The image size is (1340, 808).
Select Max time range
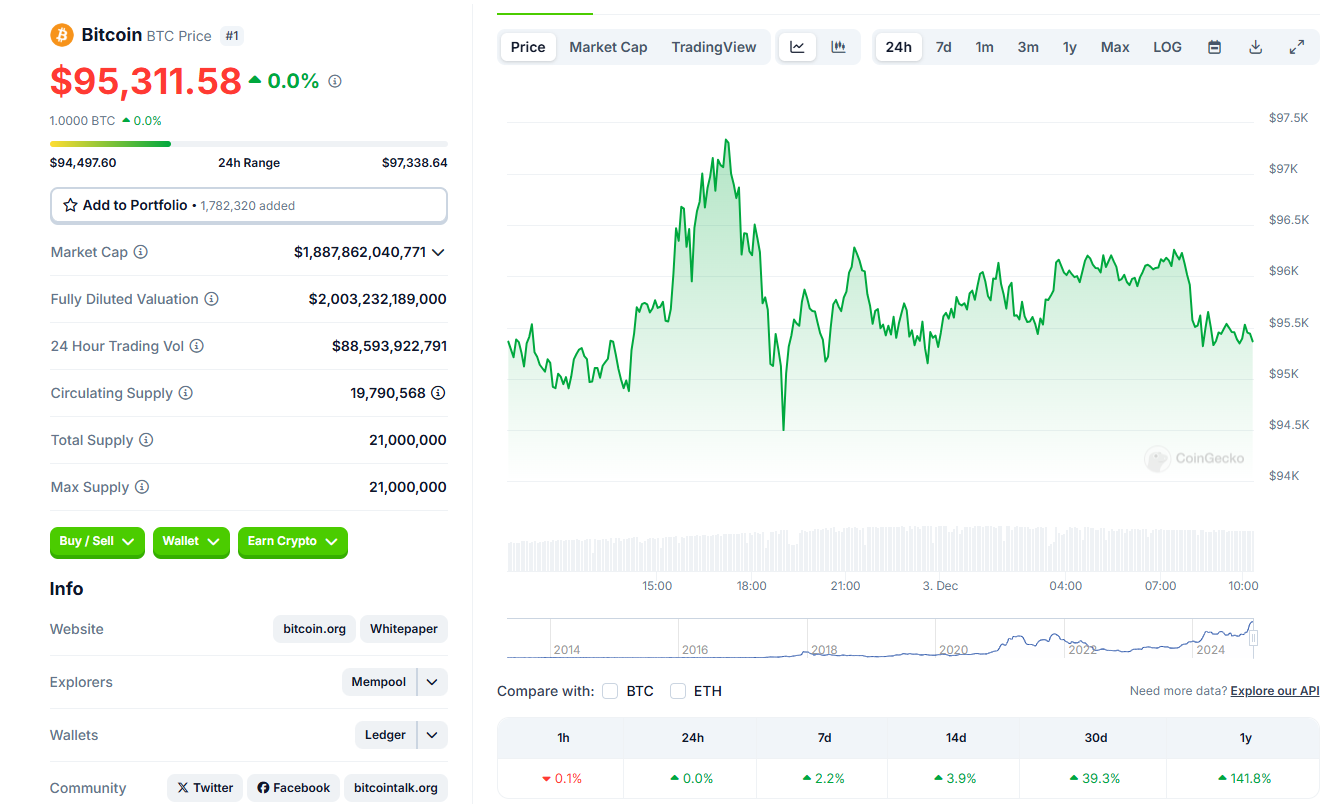tap(1115, 47)
